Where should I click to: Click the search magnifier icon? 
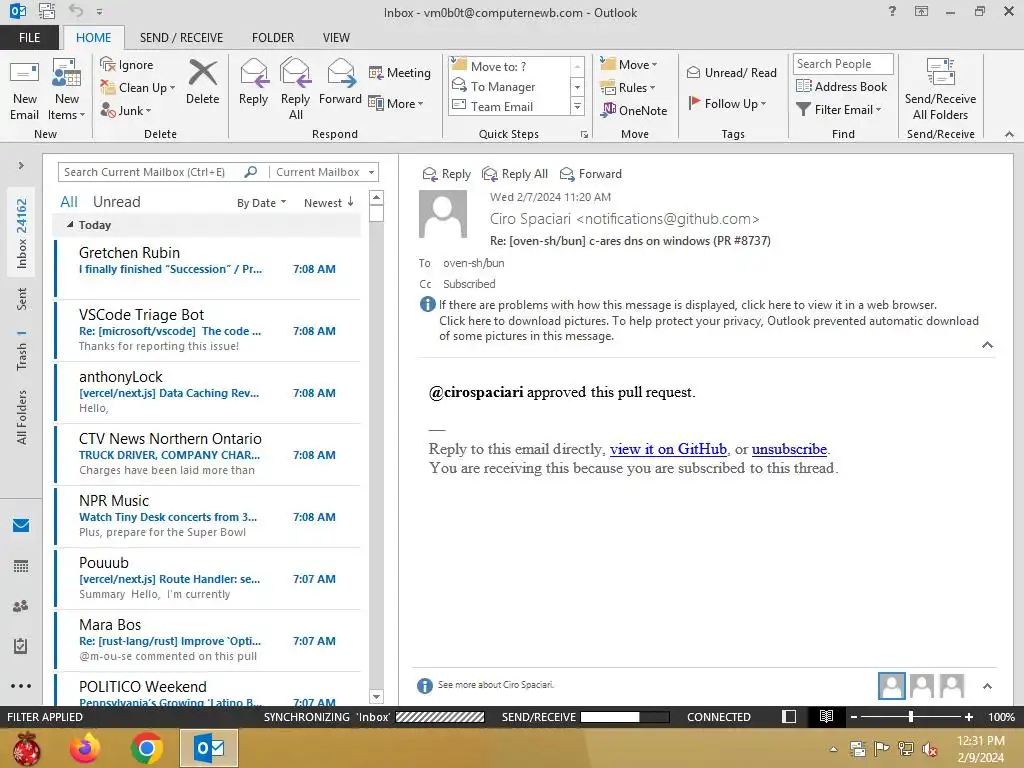pyautogui.click(x=250, y=172)
